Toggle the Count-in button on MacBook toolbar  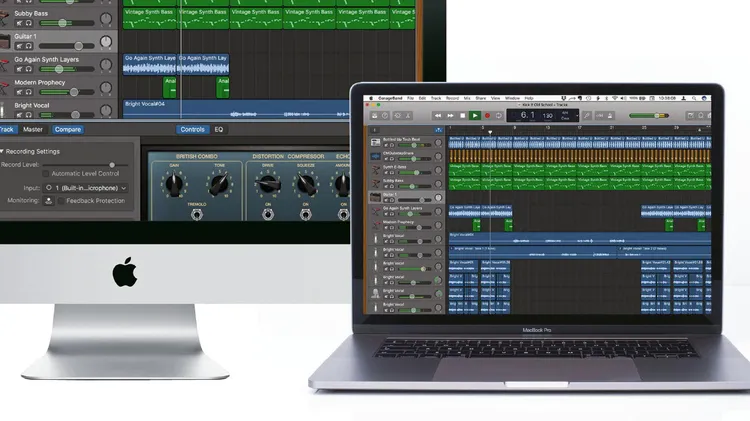coord(599,115)
